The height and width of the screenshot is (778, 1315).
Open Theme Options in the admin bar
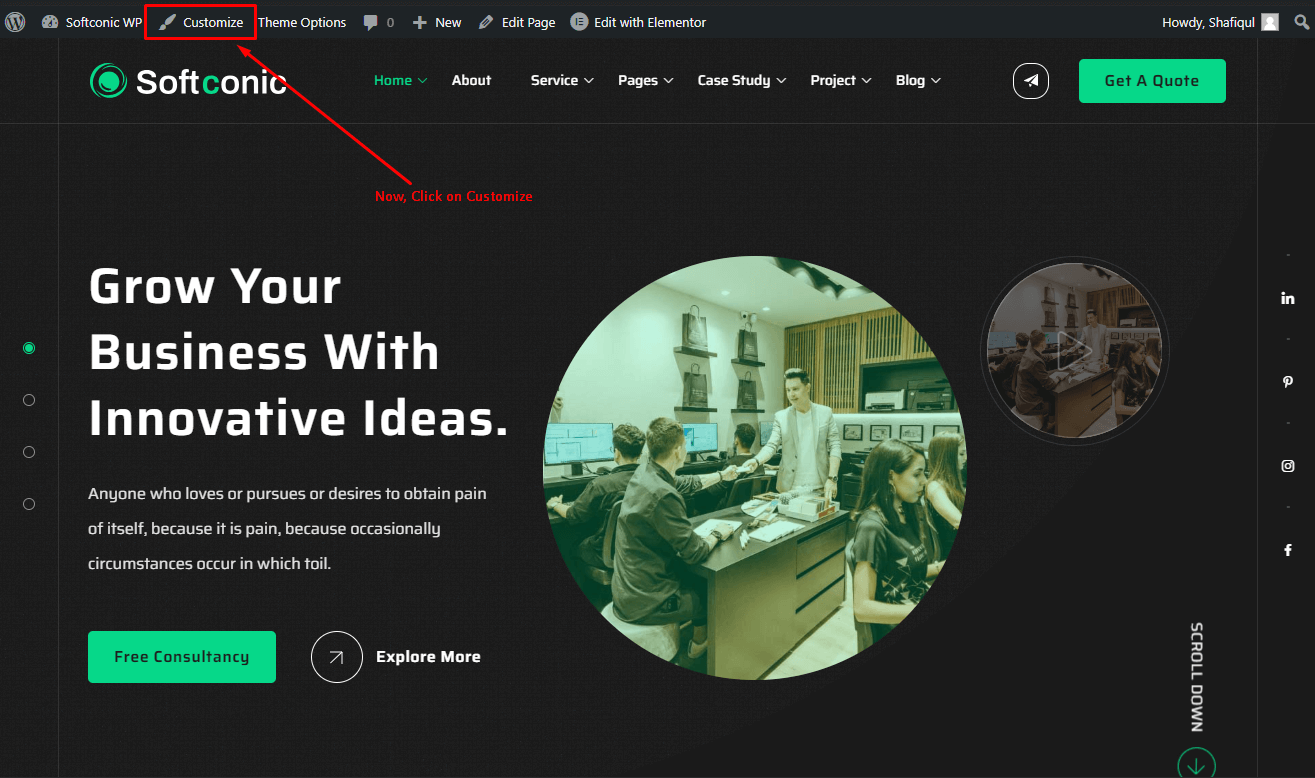coord(302,22)
